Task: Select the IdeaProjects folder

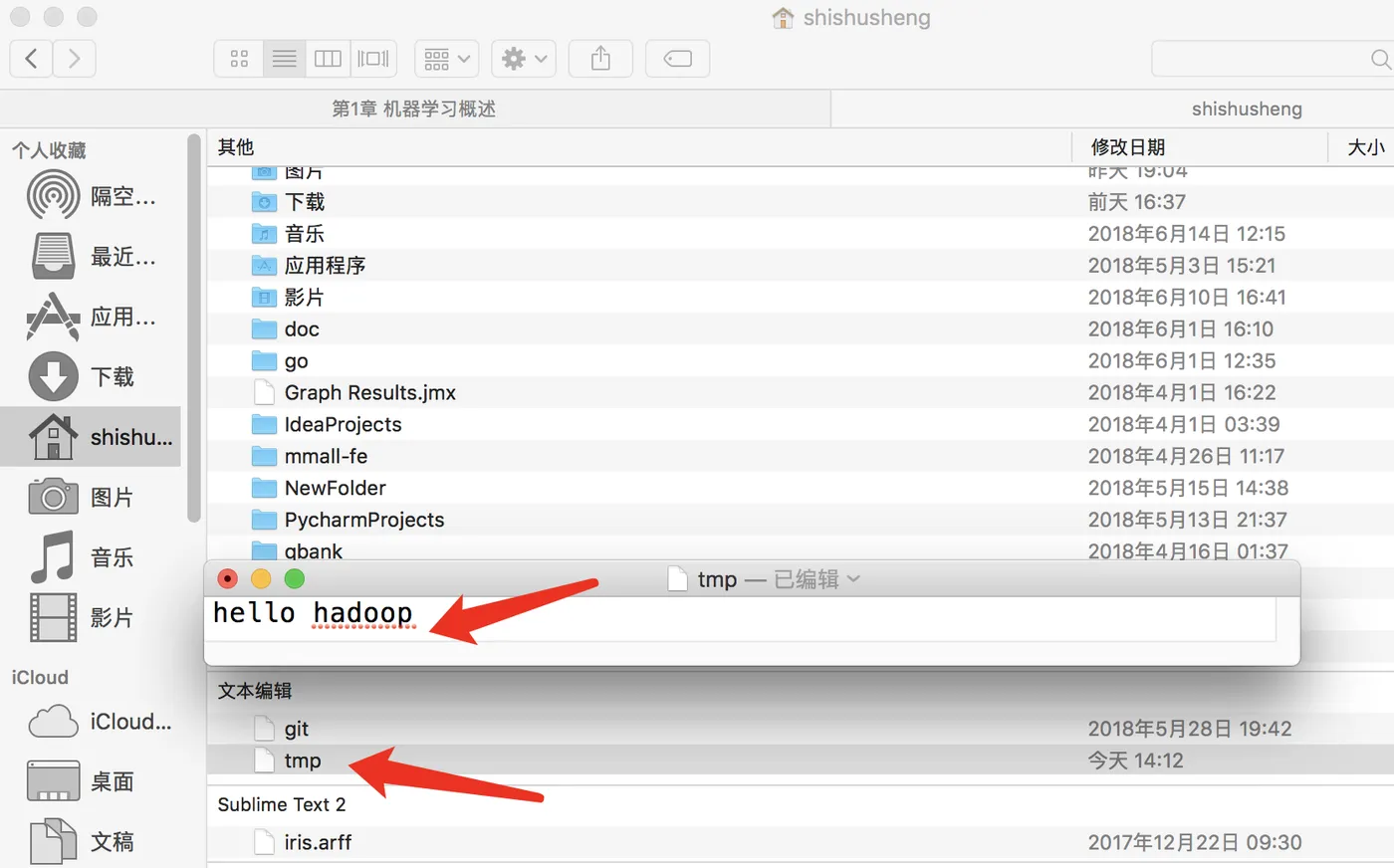Action: (x=801, y=425)
